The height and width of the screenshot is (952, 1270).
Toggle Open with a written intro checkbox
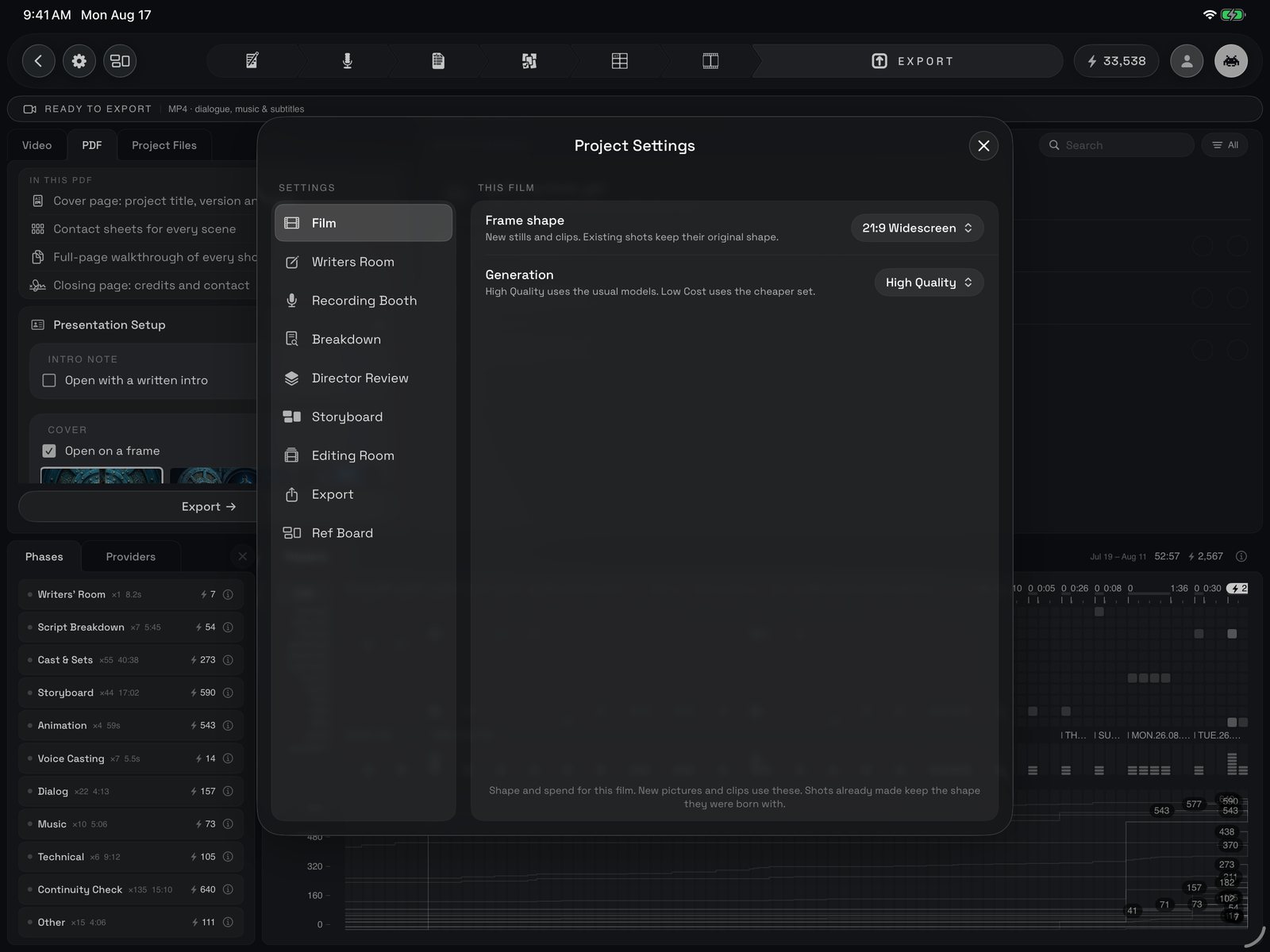point(49,381)
